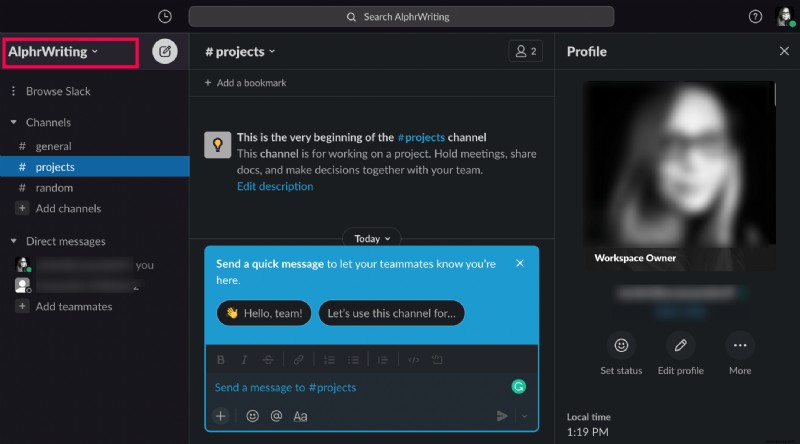Dismiss the Send a quick message banner
Viewport: 800px width, 444px height.
519,263
